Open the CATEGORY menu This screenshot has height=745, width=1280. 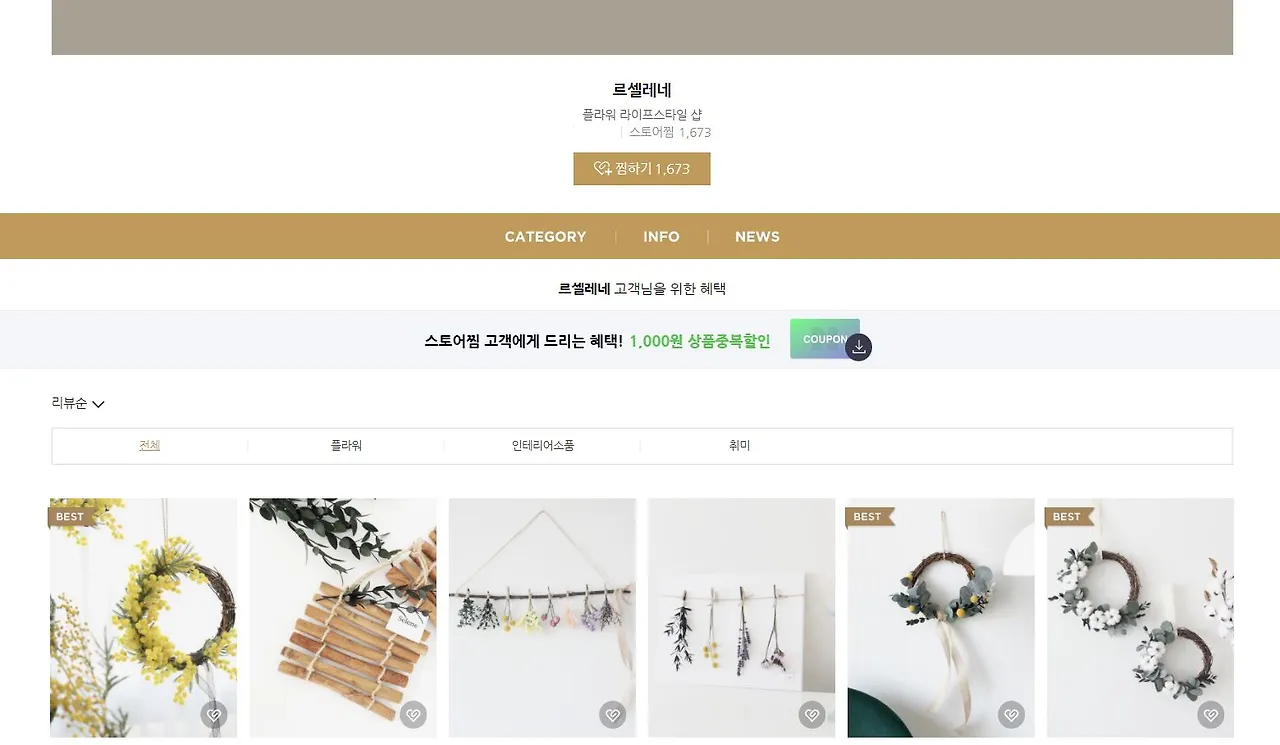click(x=545, y=237)
